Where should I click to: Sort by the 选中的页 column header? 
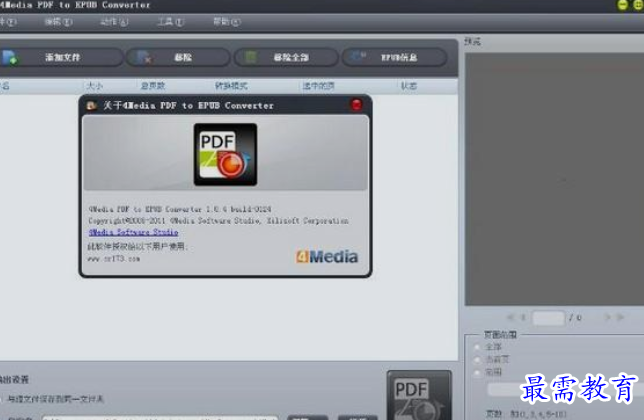point(318,86)
